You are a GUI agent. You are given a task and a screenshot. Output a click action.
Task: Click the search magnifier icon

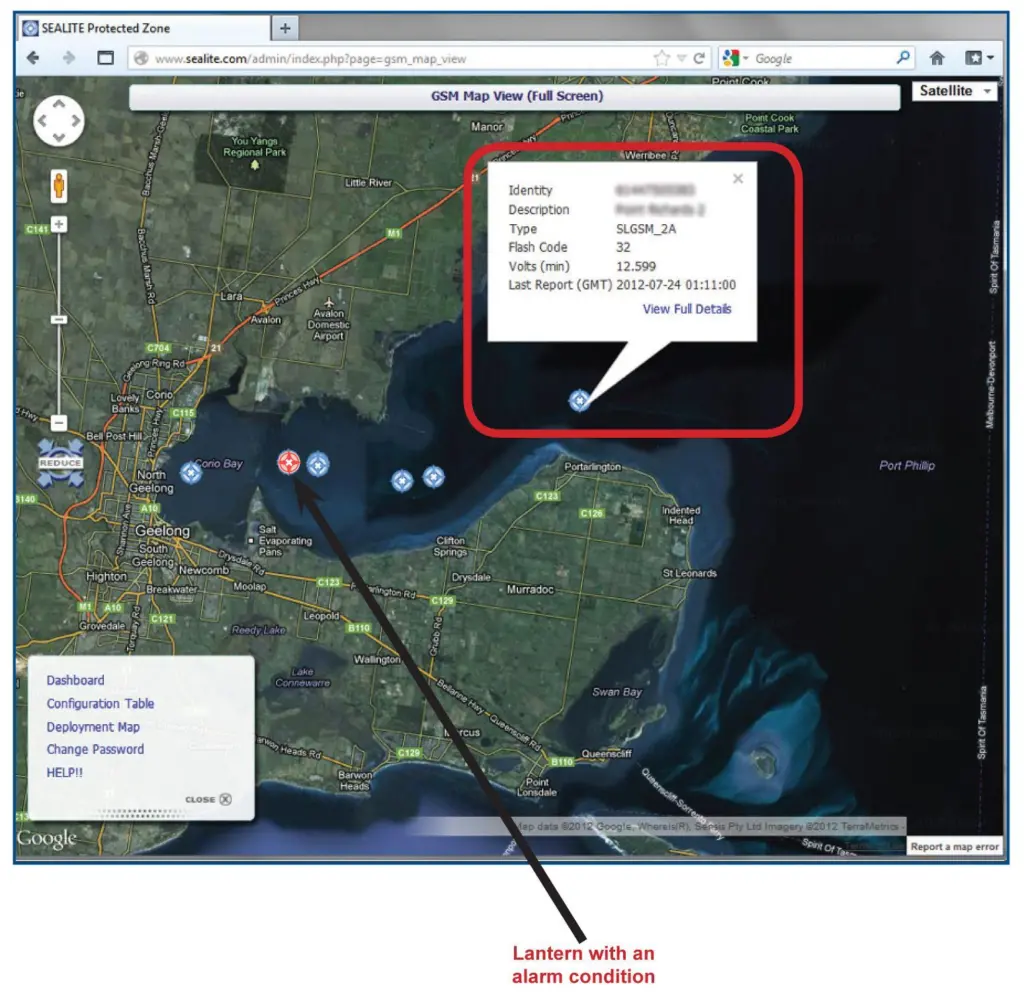click(903, 57)
